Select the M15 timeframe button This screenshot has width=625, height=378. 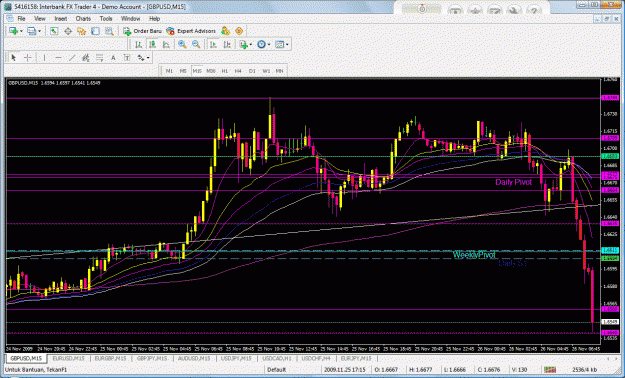[197, 71]
